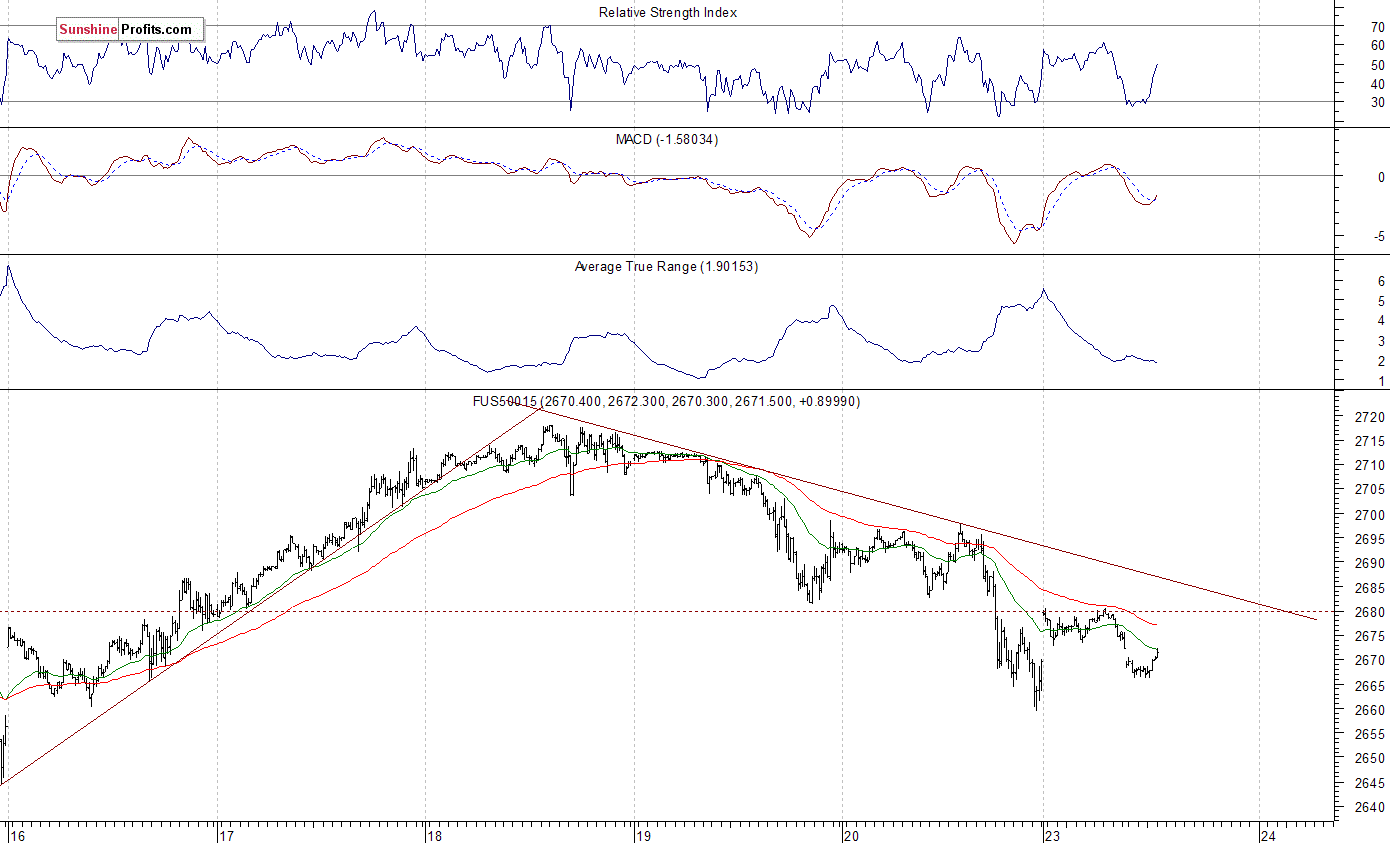Image resolution: width=1390 pixels, height=843 pixels.
Task: Click the ATR axis value 2
Action: [1381, 361]
